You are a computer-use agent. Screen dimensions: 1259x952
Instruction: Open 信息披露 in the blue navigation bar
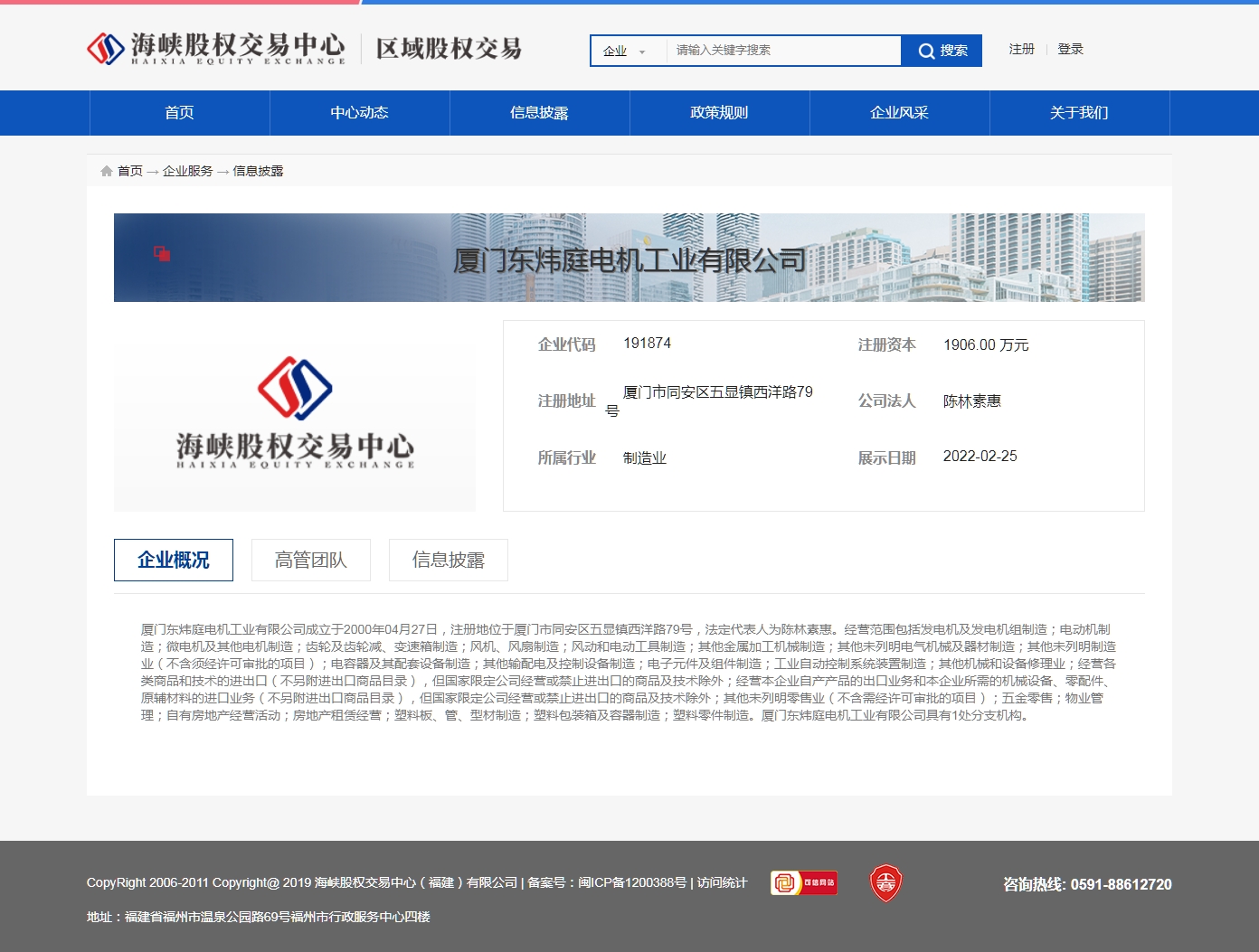pos(539,113)
